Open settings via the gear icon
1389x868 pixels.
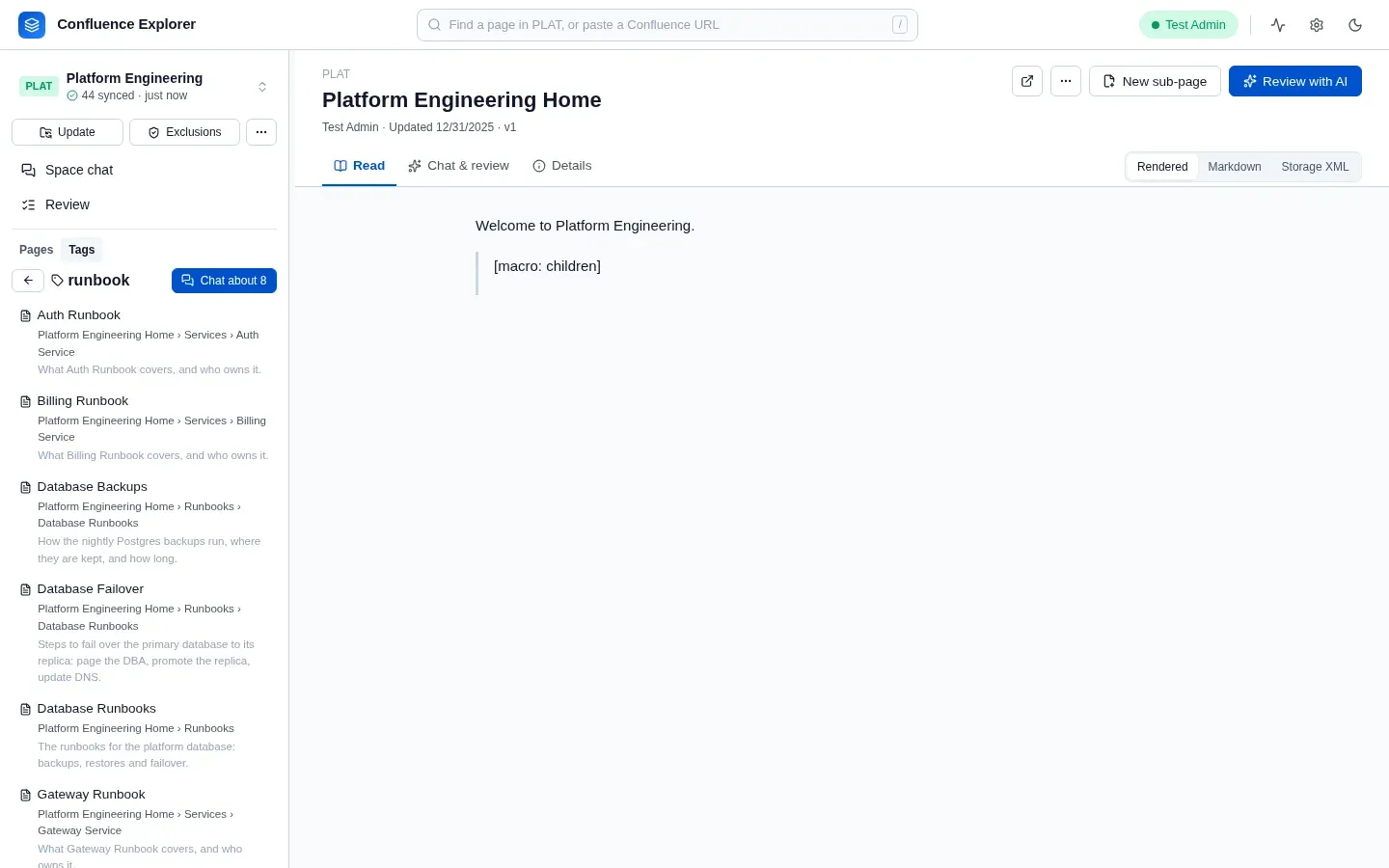pos(1317,25)
